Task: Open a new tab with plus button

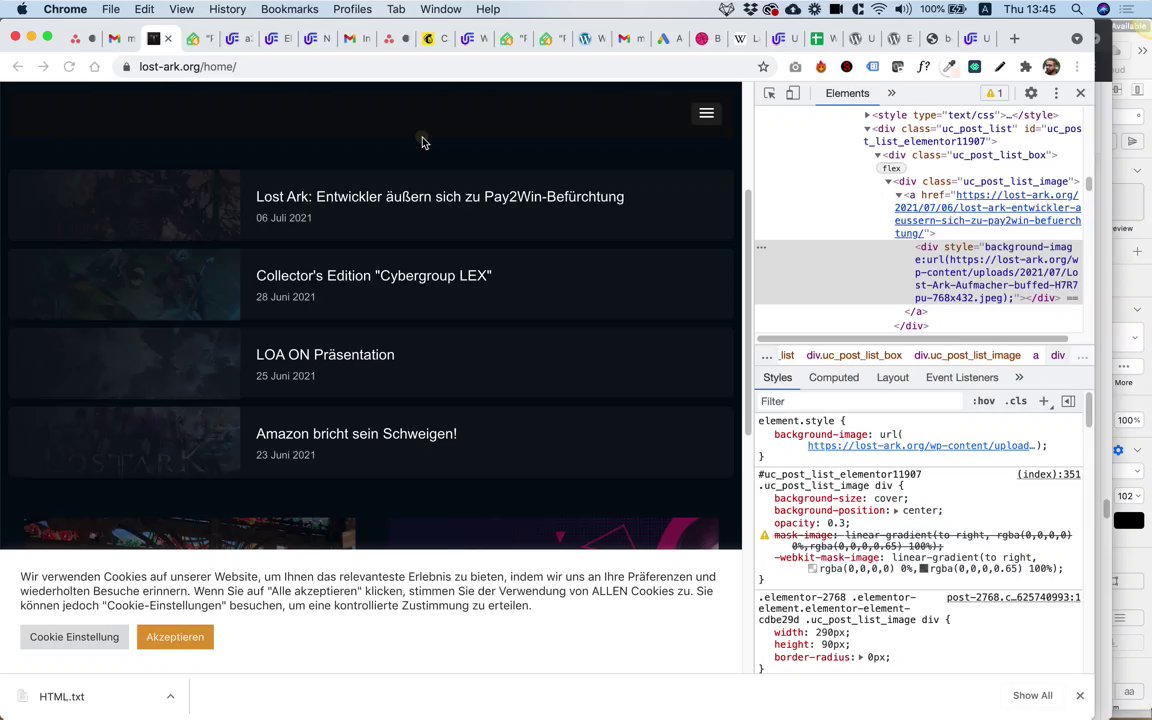Action: pyautogui.click(x=1015, y=39)
